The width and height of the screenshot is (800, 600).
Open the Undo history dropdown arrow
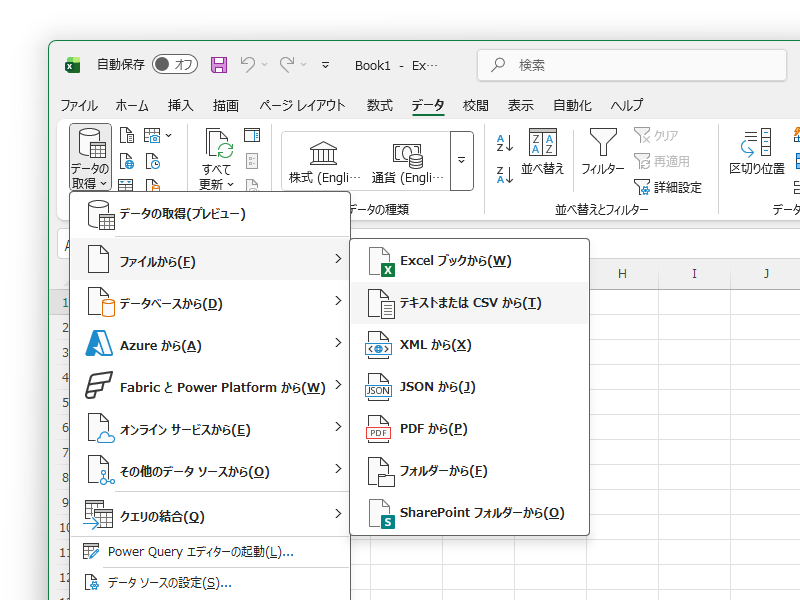[x=264, y=64]
